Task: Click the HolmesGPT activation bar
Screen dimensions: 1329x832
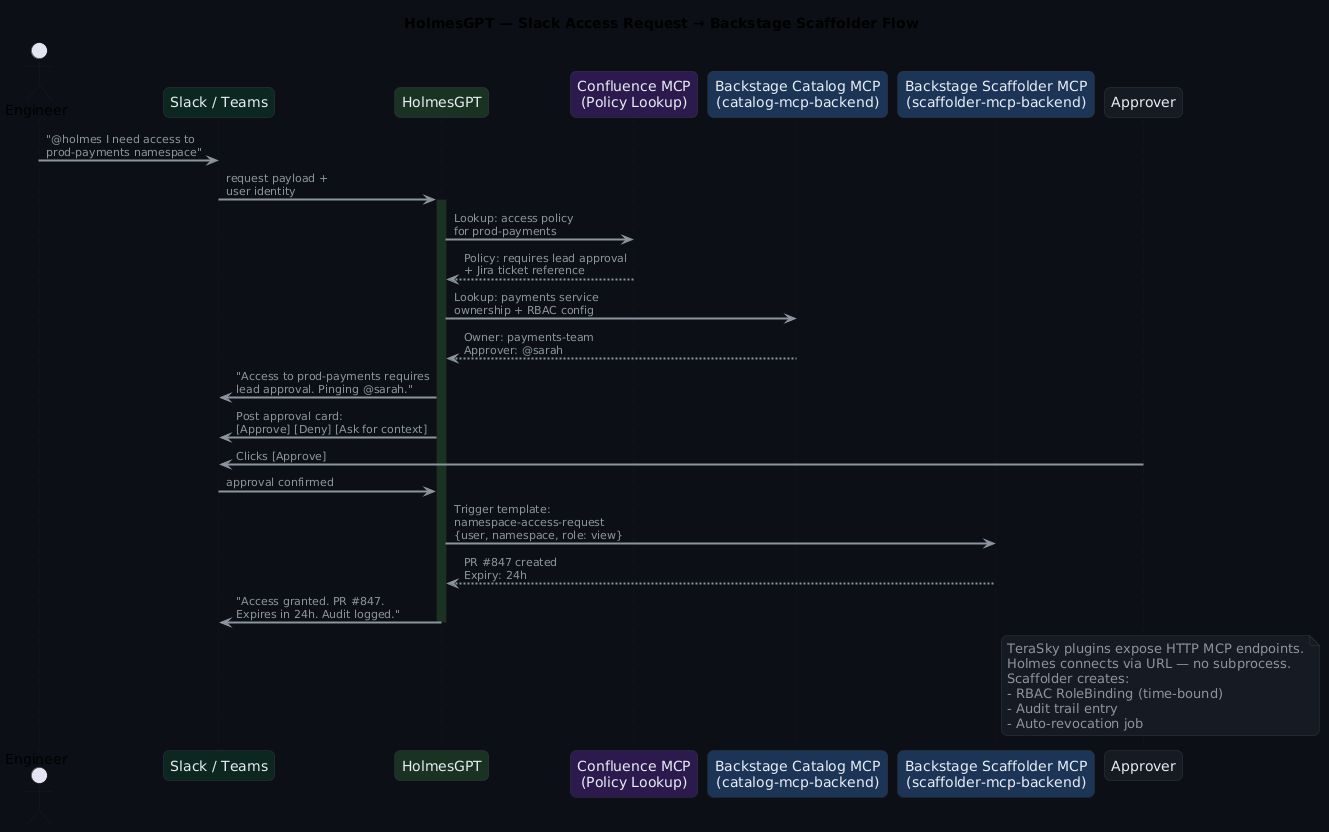Action: click(x=441, y=411)
